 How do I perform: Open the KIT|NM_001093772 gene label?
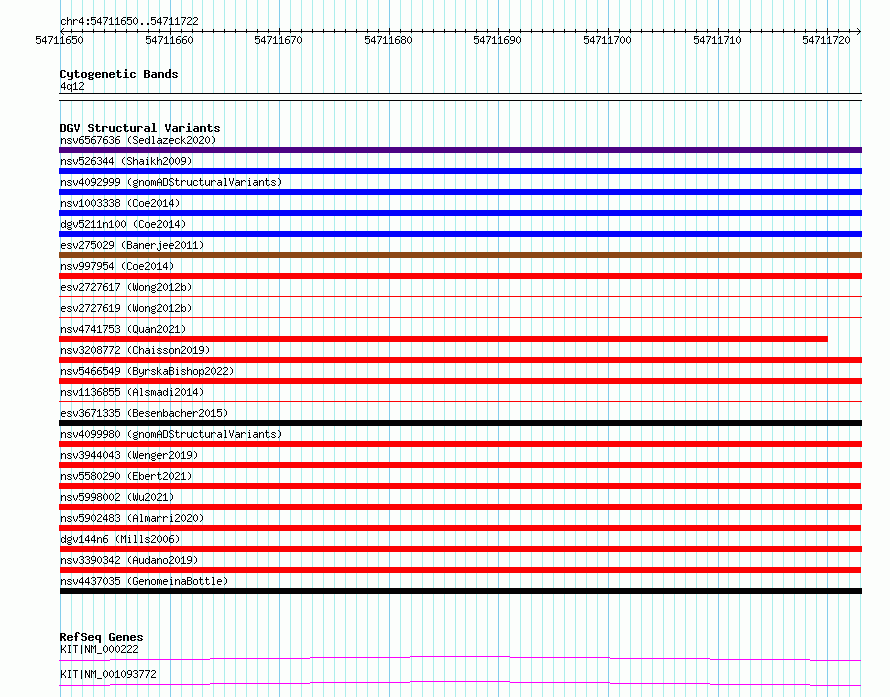pos(108,674)
